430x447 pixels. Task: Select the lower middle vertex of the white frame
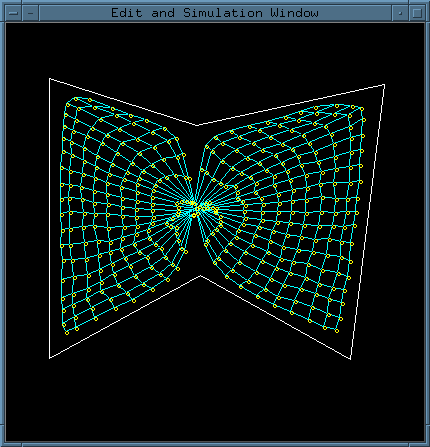click(x=200, y=276)
